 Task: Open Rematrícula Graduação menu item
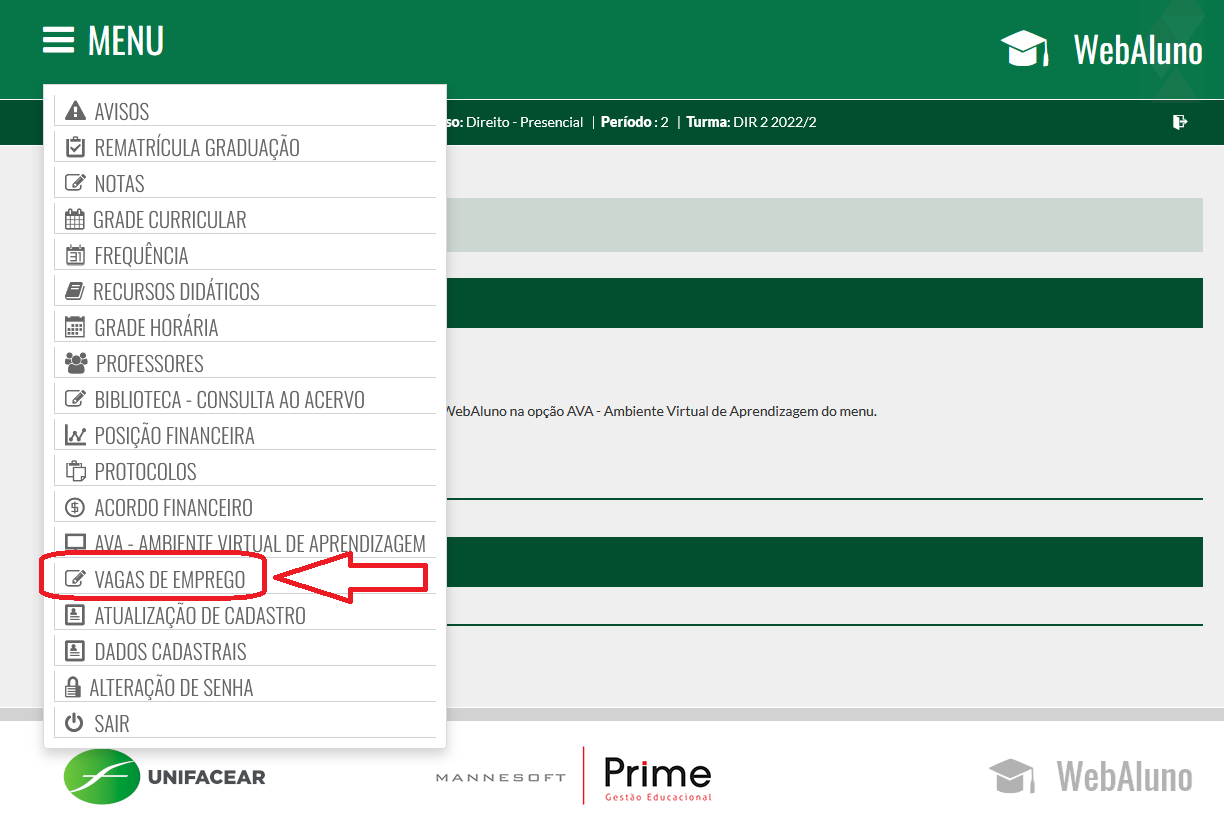[x=196, y=148]
